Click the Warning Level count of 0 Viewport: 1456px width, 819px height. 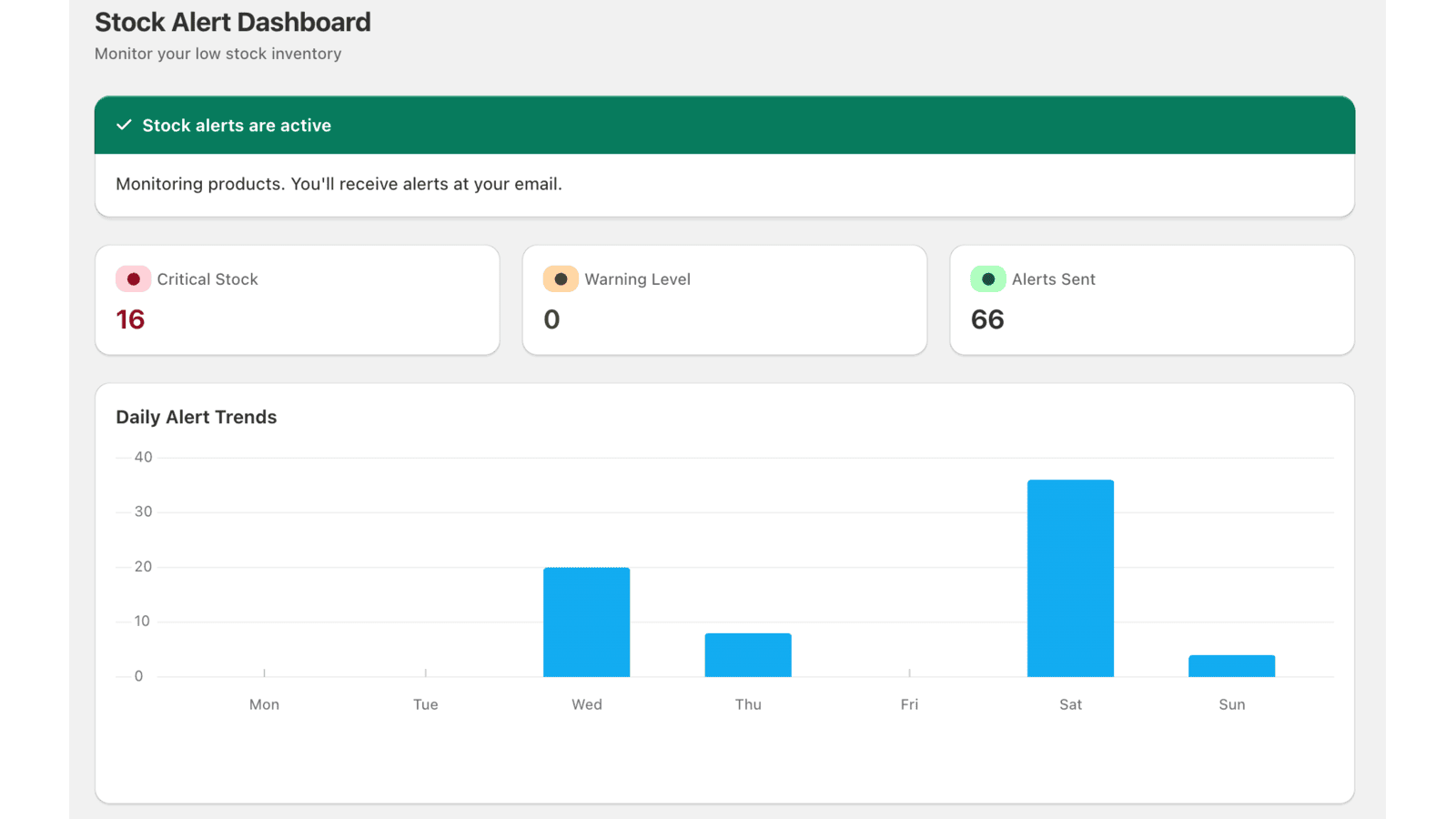(x=551, y=319)
